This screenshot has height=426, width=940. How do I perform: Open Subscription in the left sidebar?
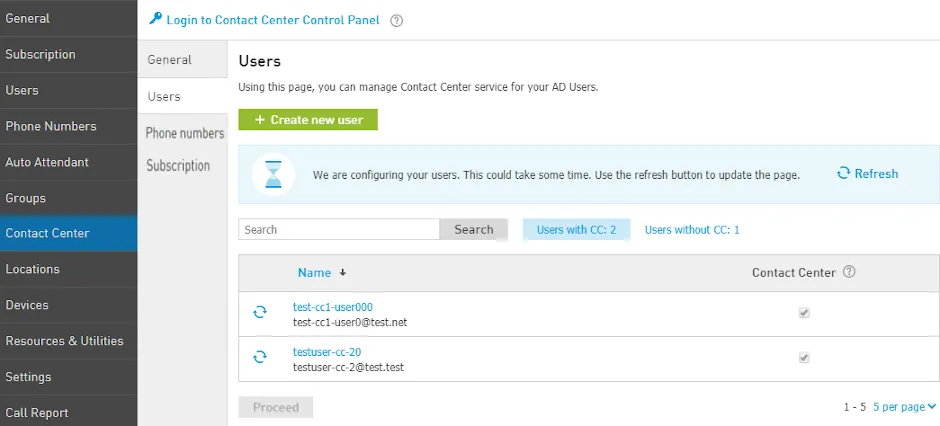68,54
